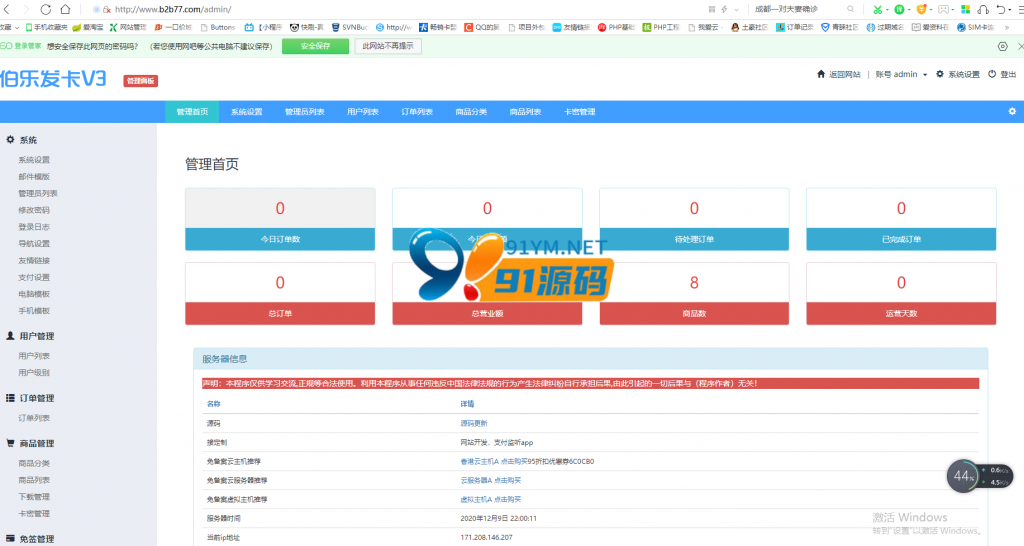Screen dimensions: 1024x546
Task: Select the 管理首页 nav tab
Action: point(192,112)
